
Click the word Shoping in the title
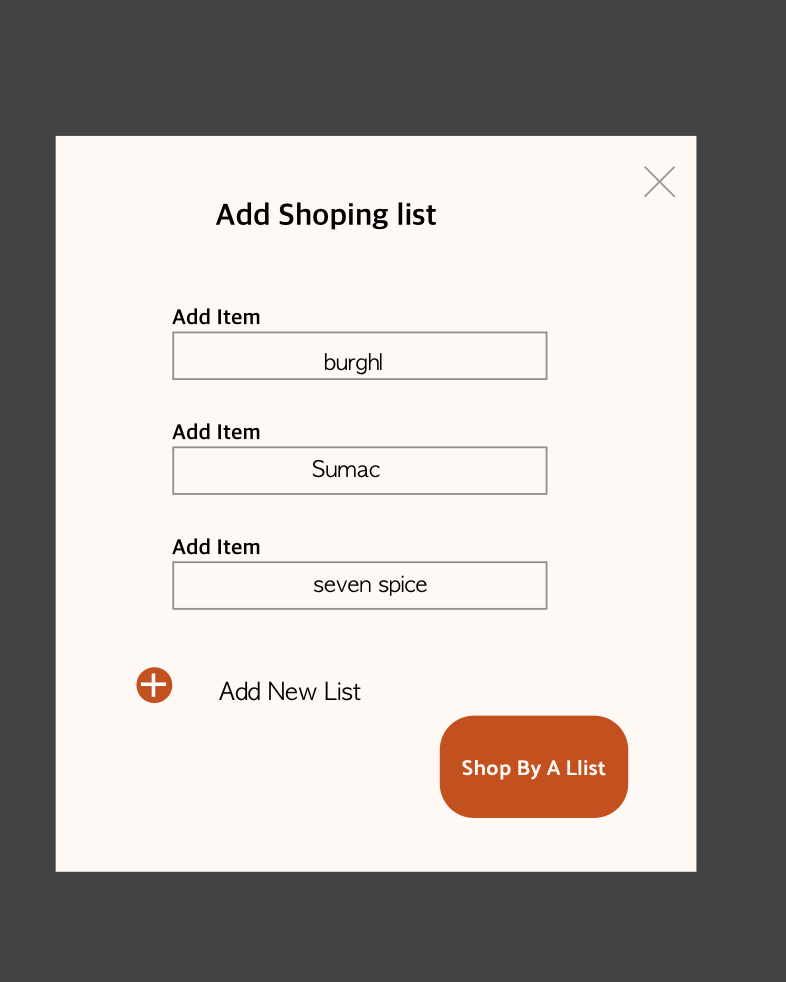[x=333, y=215]
